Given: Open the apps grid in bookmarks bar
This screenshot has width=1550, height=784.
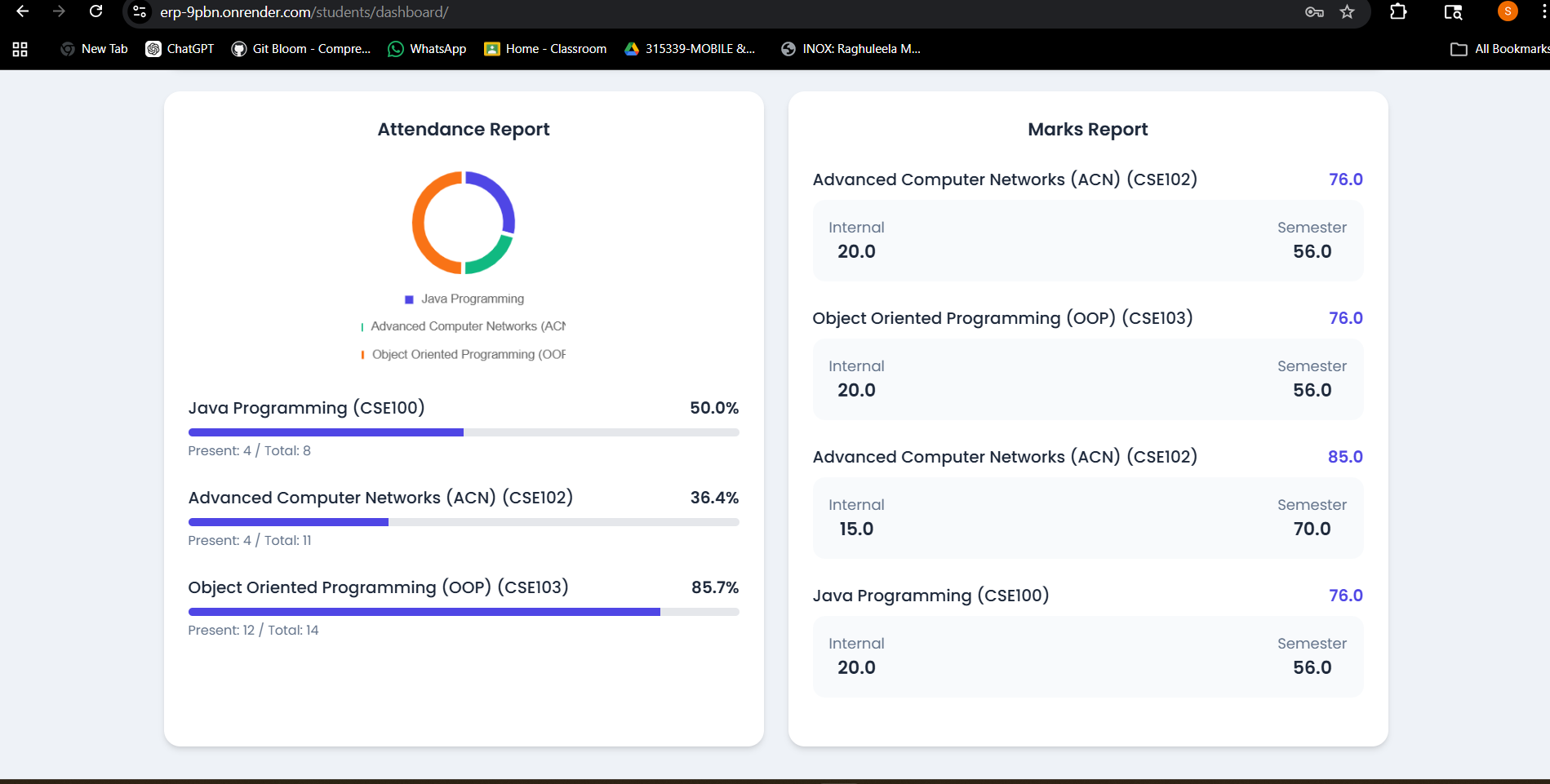Looking at the screenshot, I should click(x=20, y=49).
